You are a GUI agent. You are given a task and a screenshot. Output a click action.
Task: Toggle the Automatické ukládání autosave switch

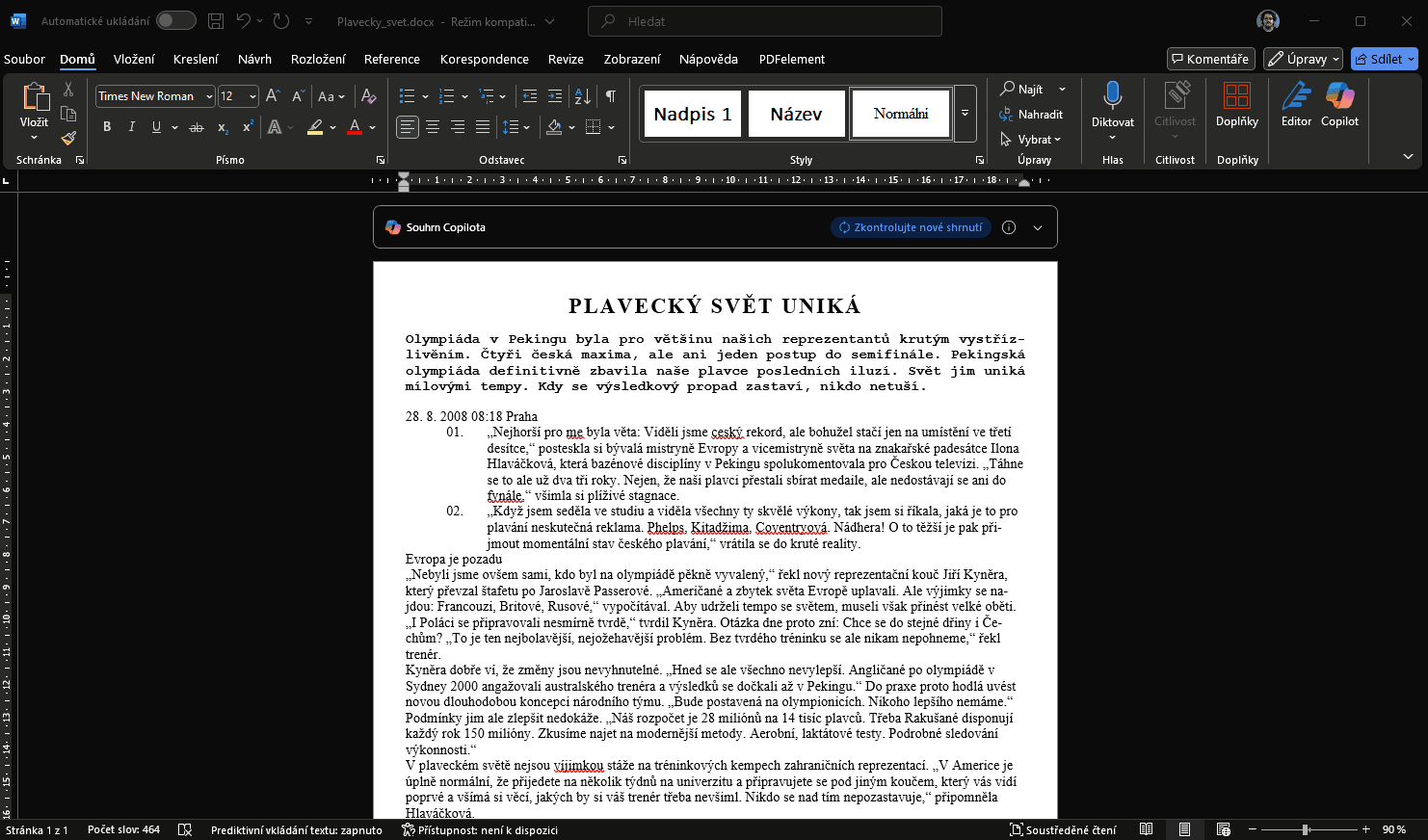175,20
